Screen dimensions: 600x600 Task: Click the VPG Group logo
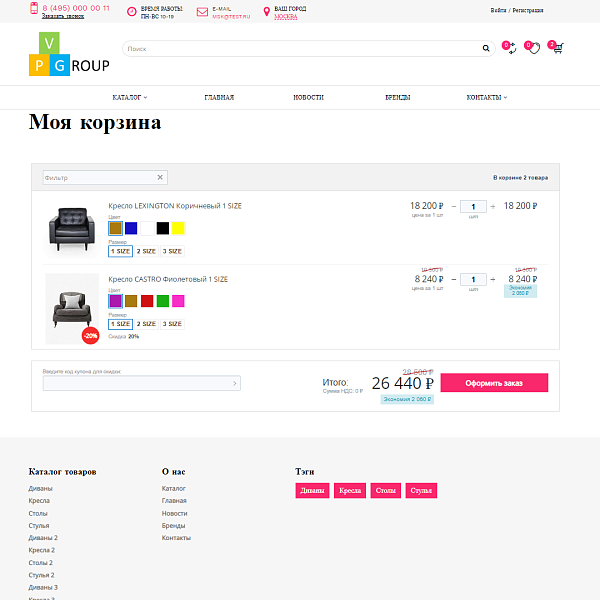(68, 55)
